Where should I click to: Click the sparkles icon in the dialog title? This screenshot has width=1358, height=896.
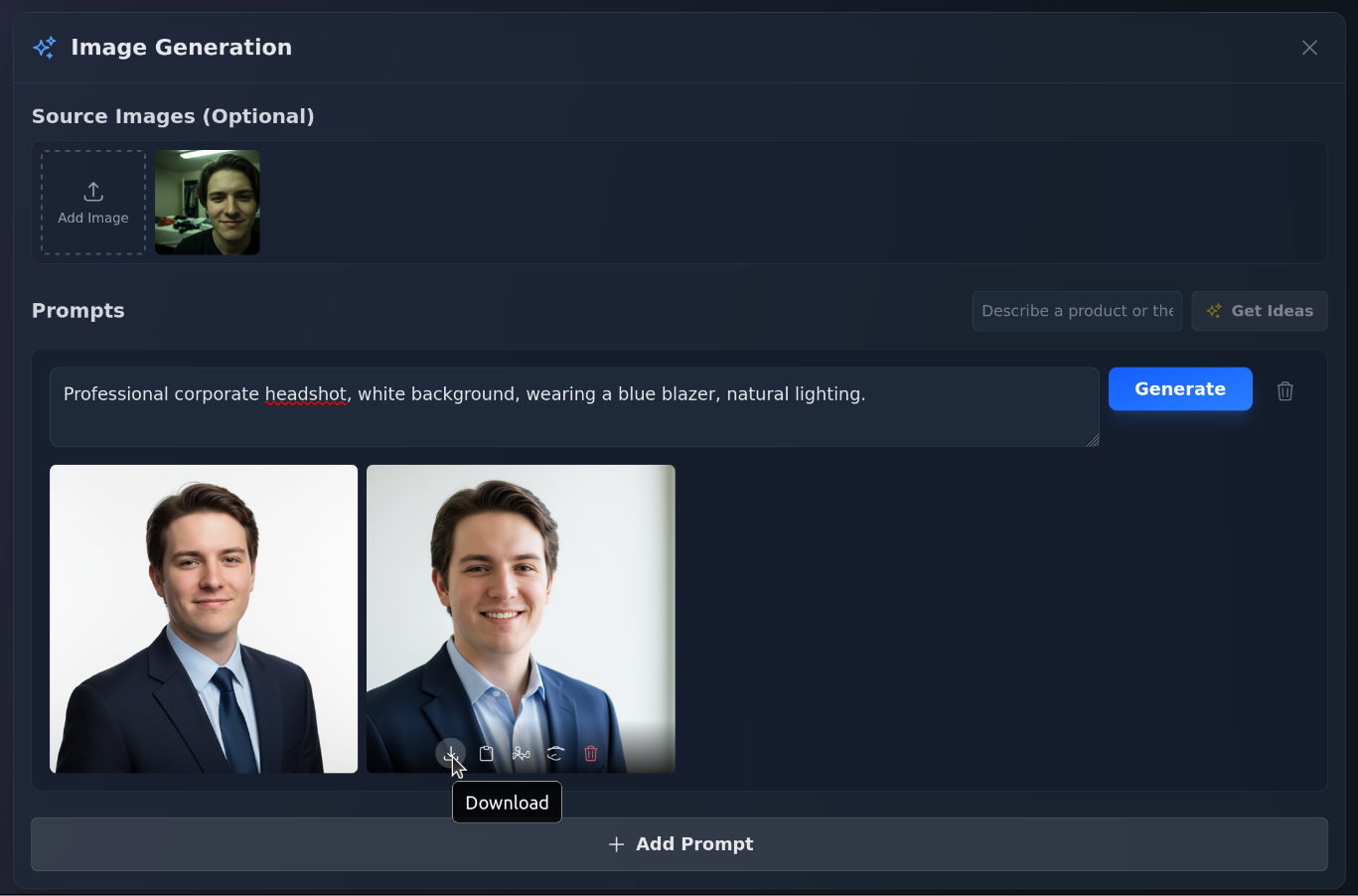[x=44, y=47]
